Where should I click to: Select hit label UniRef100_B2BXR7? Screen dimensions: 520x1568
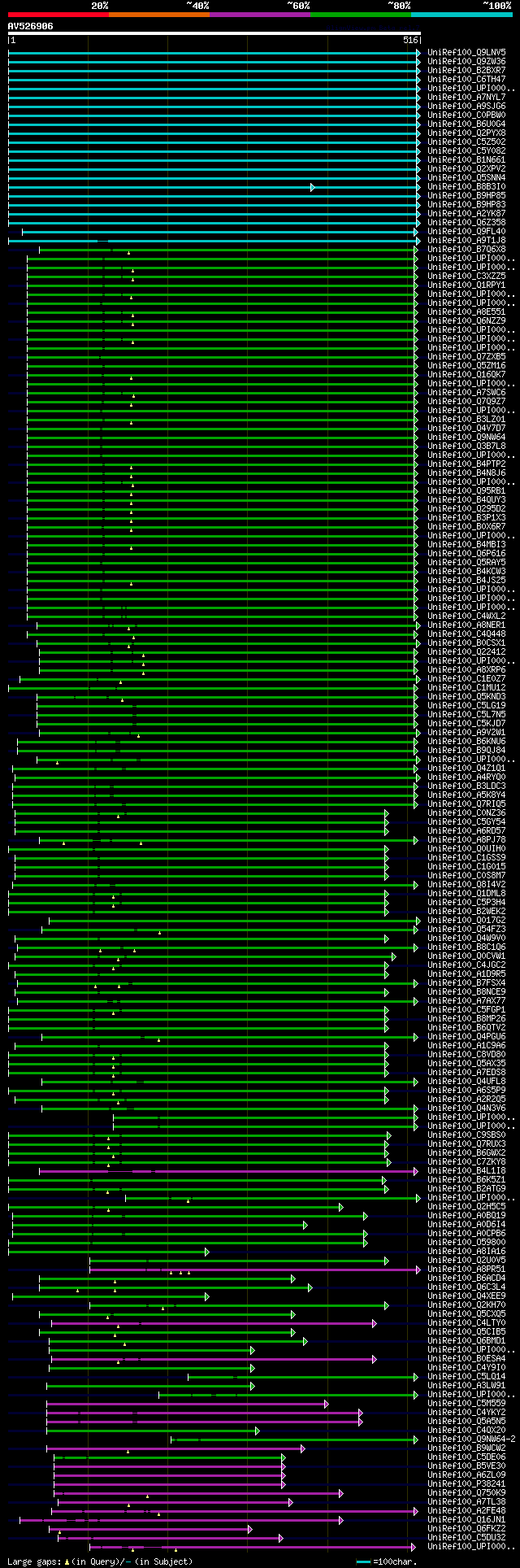click(x=466, y=70)
